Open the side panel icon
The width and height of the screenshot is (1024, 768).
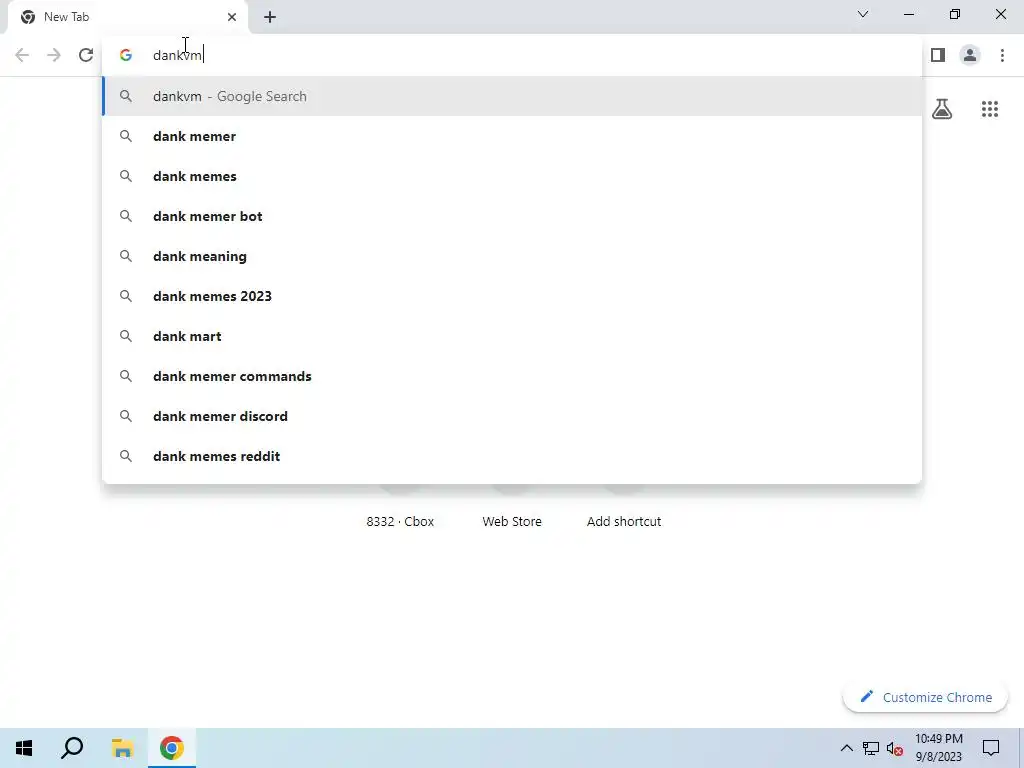[938, 55]
